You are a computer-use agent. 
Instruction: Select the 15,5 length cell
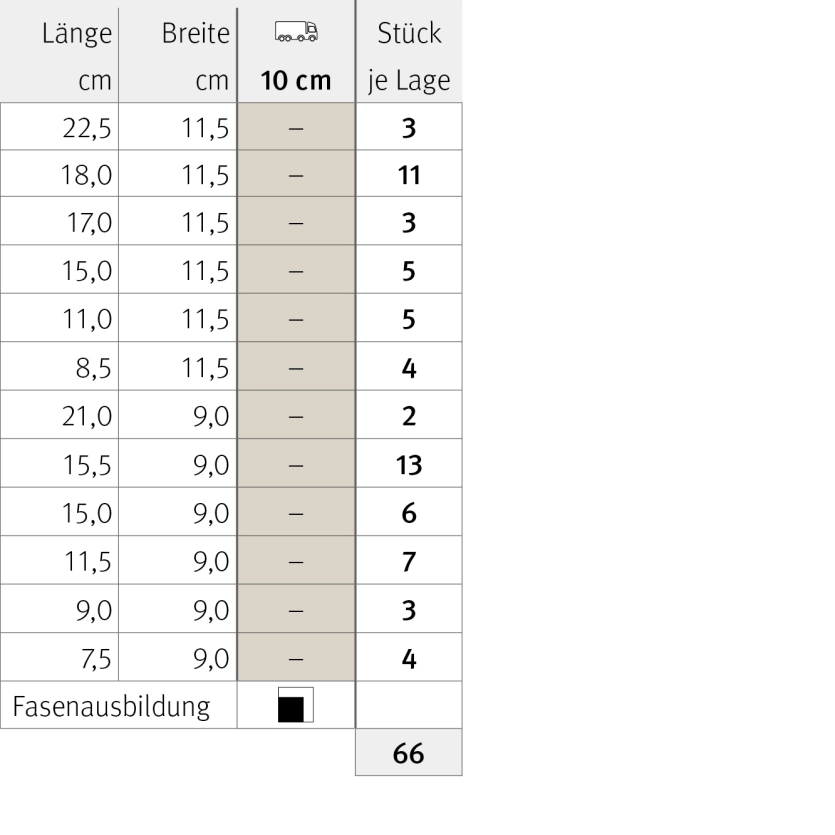[x=59, y=463]
